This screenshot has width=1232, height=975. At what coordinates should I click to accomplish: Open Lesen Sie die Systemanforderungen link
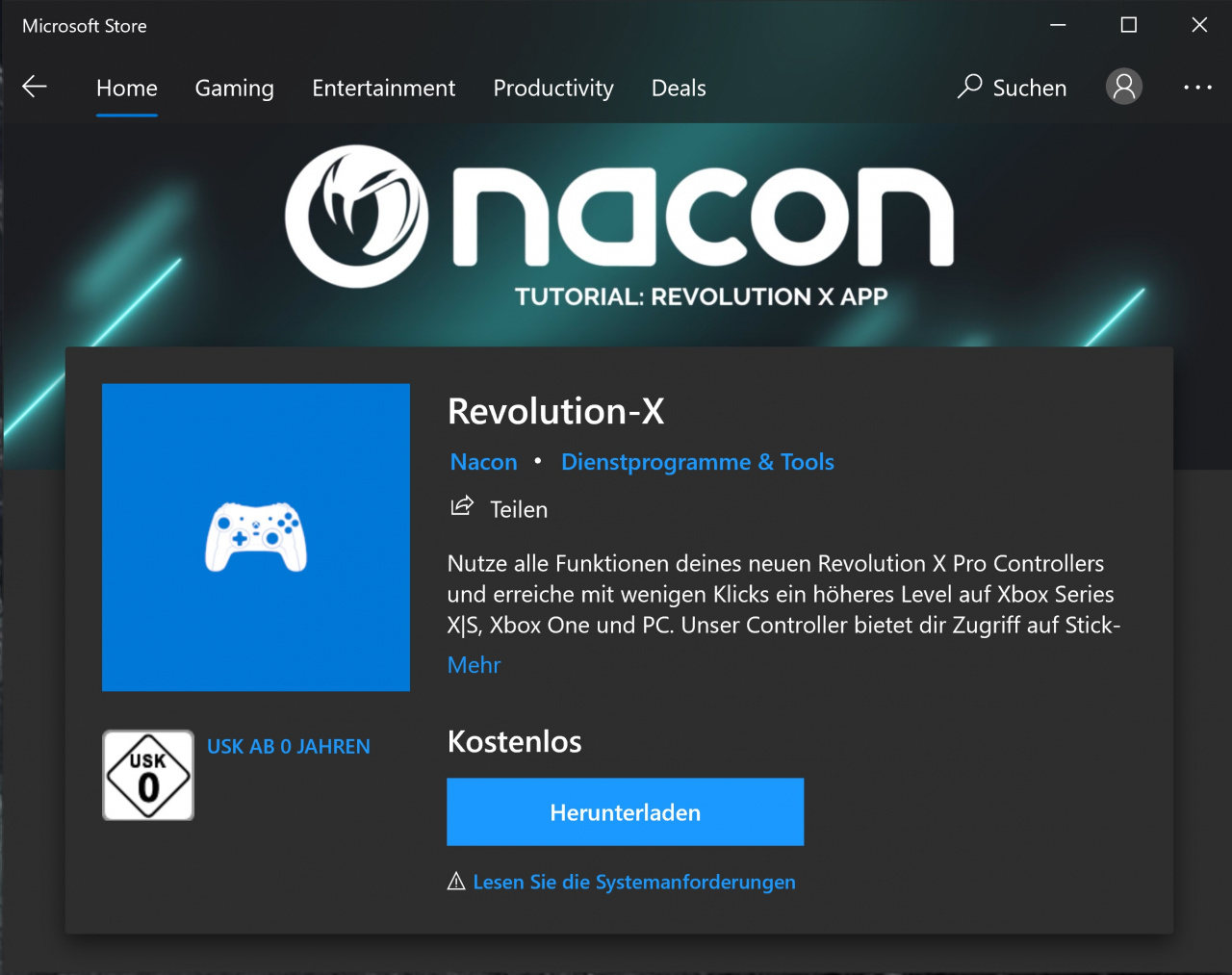click(x=634, y=882)
